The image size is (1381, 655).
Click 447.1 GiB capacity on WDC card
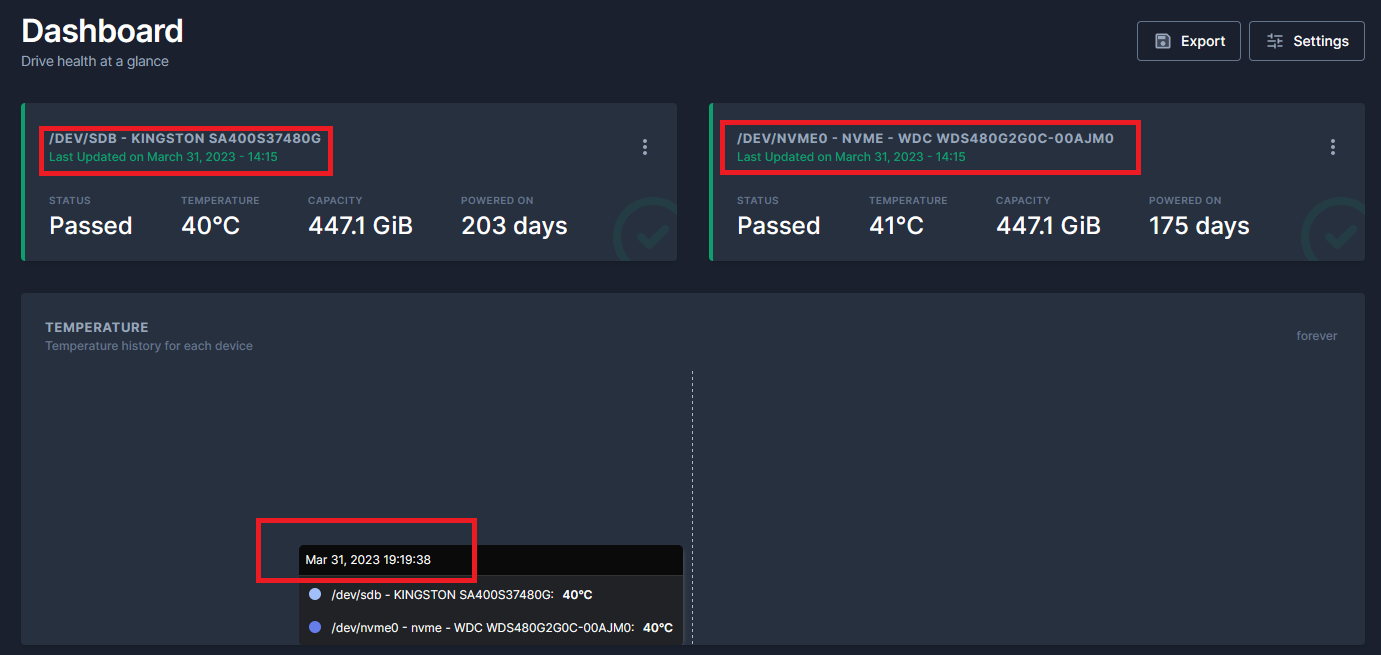click(x=1048, y=226)
